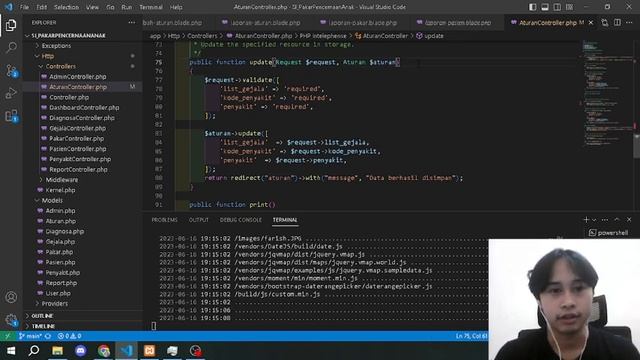Open Chrome from Windows taskbar
The height and width of the screenshot is (360, 640).
pos(104,351)
